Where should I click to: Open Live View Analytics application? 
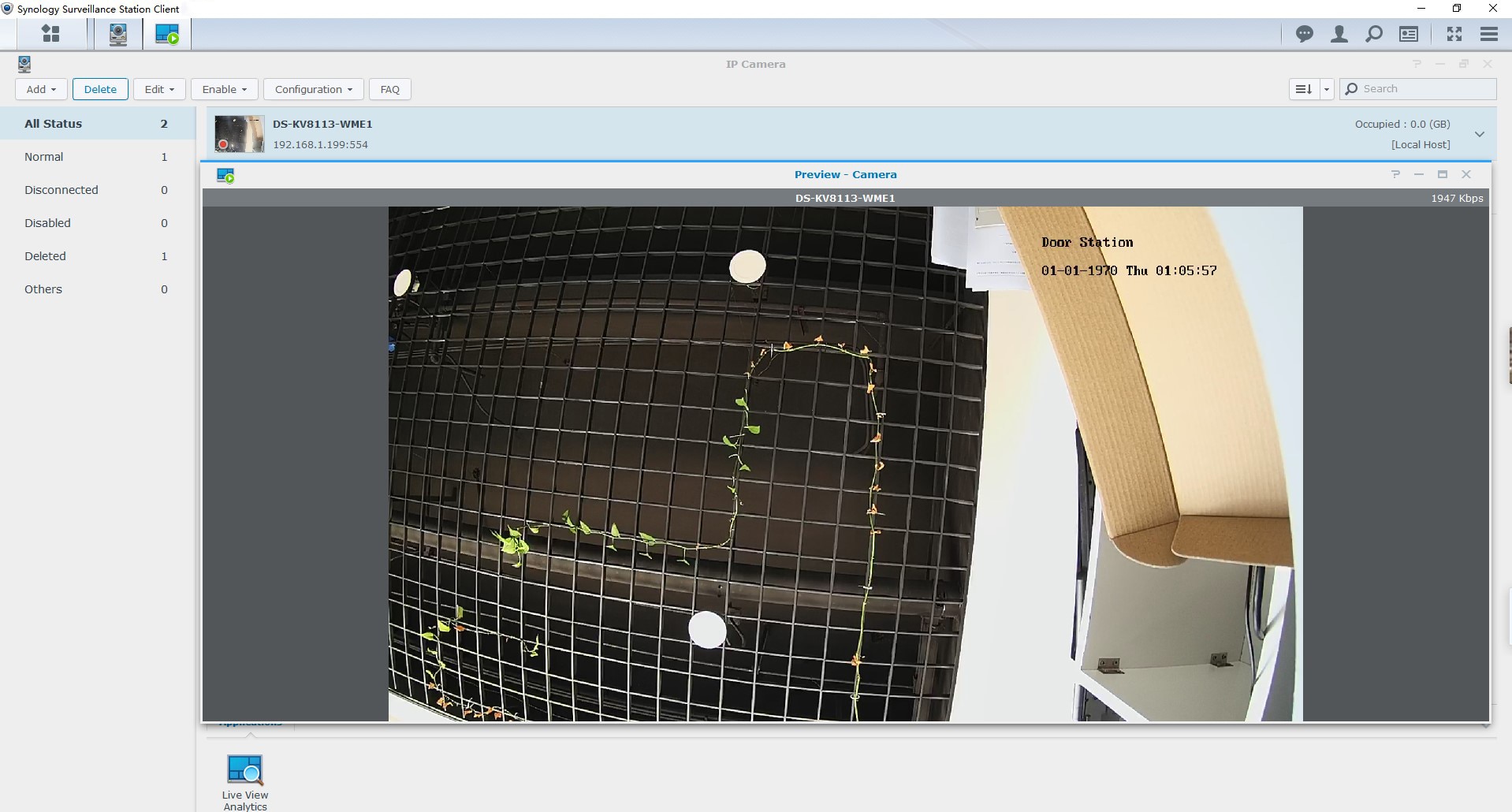click(245, 782)
